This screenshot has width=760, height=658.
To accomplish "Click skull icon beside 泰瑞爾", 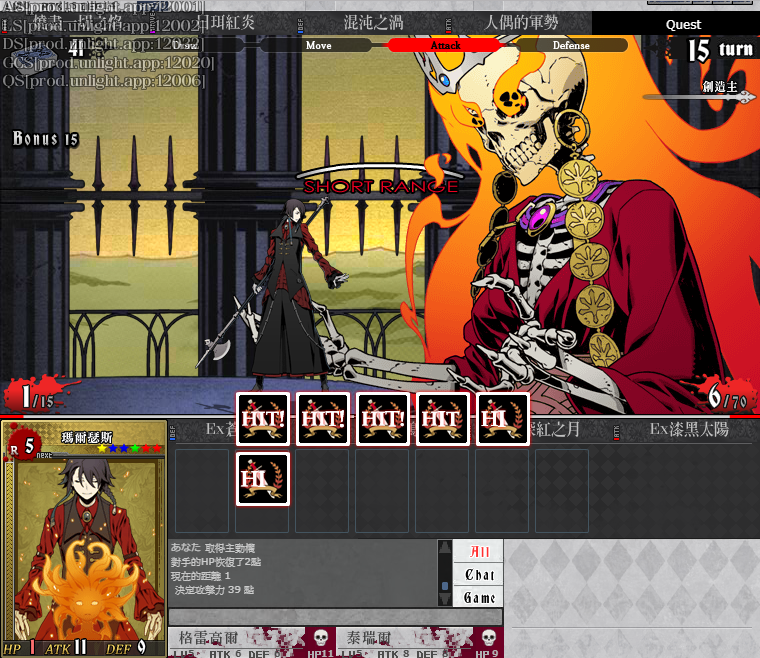I will click(489, 638).
